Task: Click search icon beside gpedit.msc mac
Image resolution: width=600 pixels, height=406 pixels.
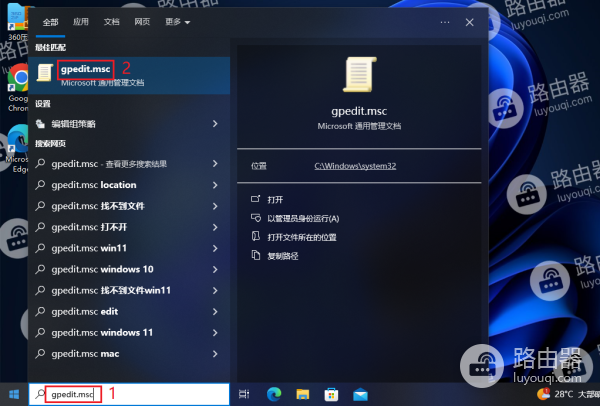Action: pos(40,354)
